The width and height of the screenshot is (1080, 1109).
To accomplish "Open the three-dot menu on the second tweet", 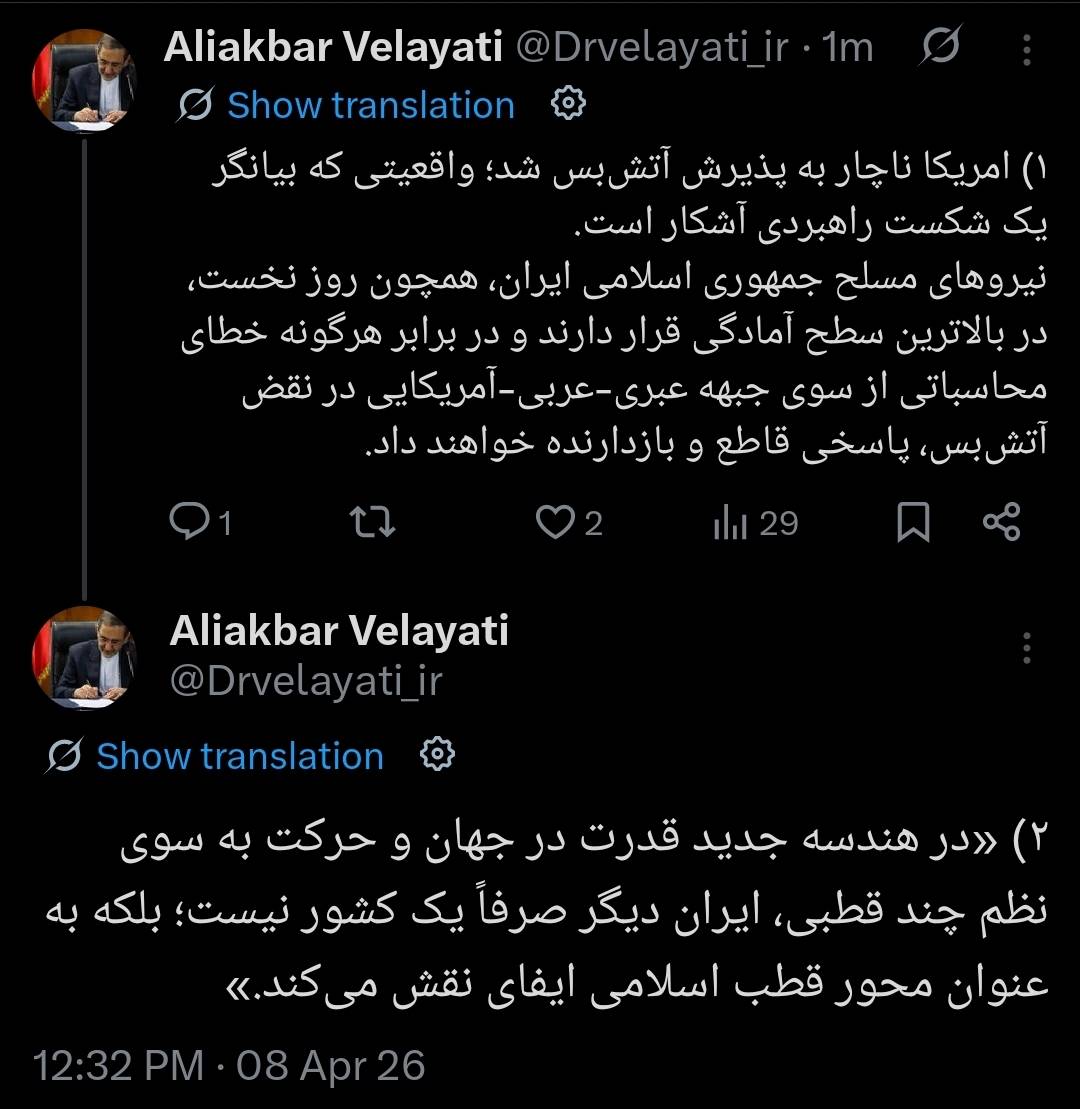I will pos(1028,650).
